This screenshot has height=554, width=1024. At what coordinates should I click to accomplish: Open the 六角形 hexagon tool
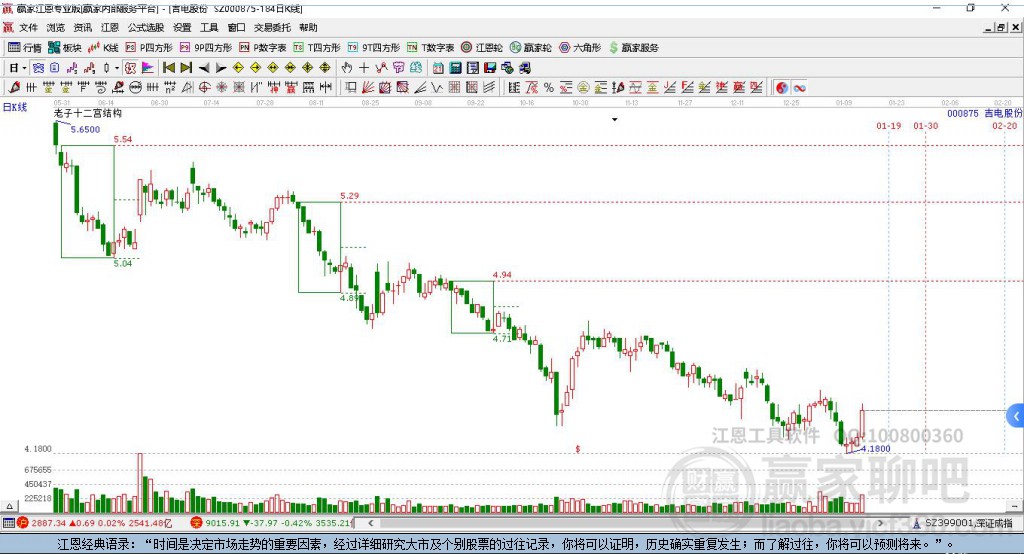tap(580, 48)
